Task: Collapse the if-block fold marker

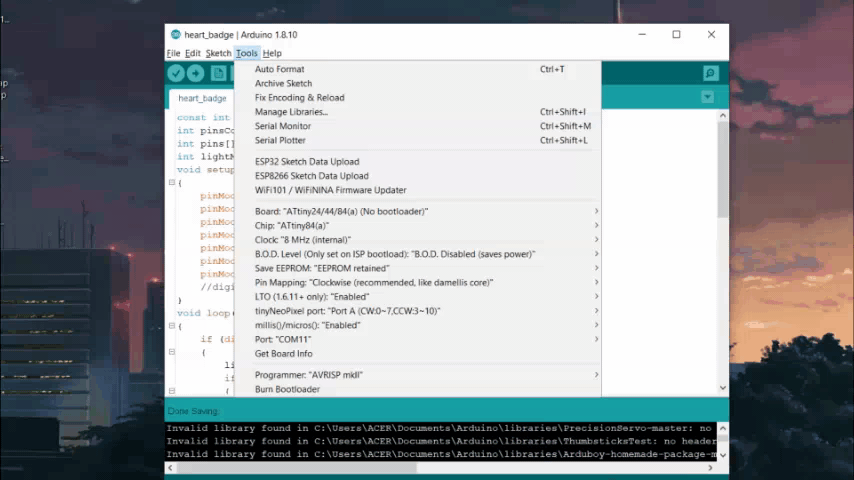Action: tap(172, 352)
